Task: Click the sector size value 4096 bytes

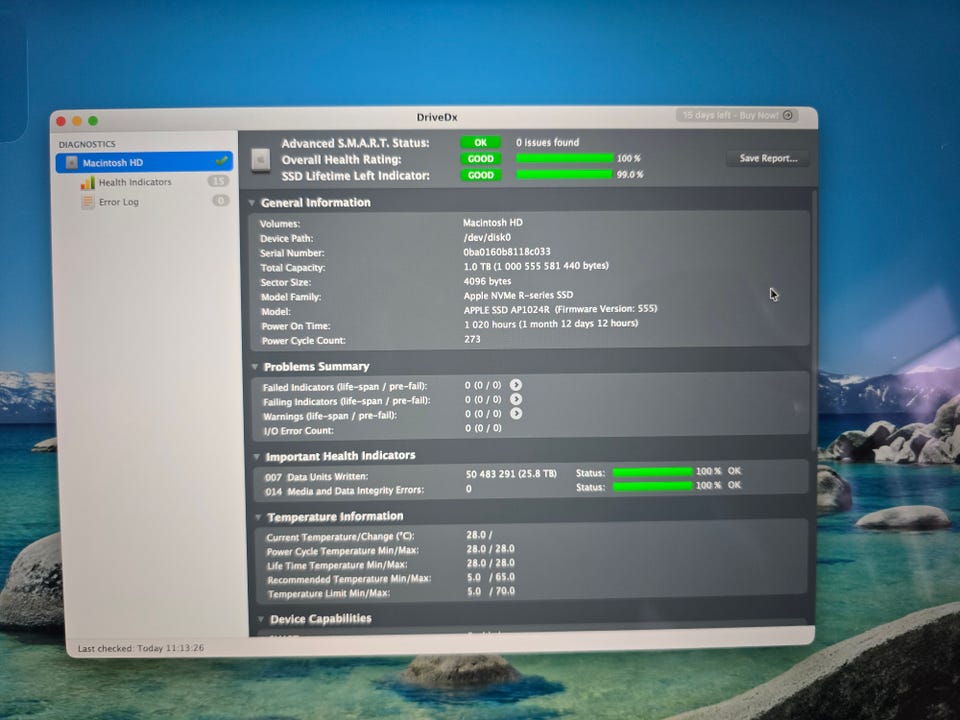Action: [x=487, y=281]
